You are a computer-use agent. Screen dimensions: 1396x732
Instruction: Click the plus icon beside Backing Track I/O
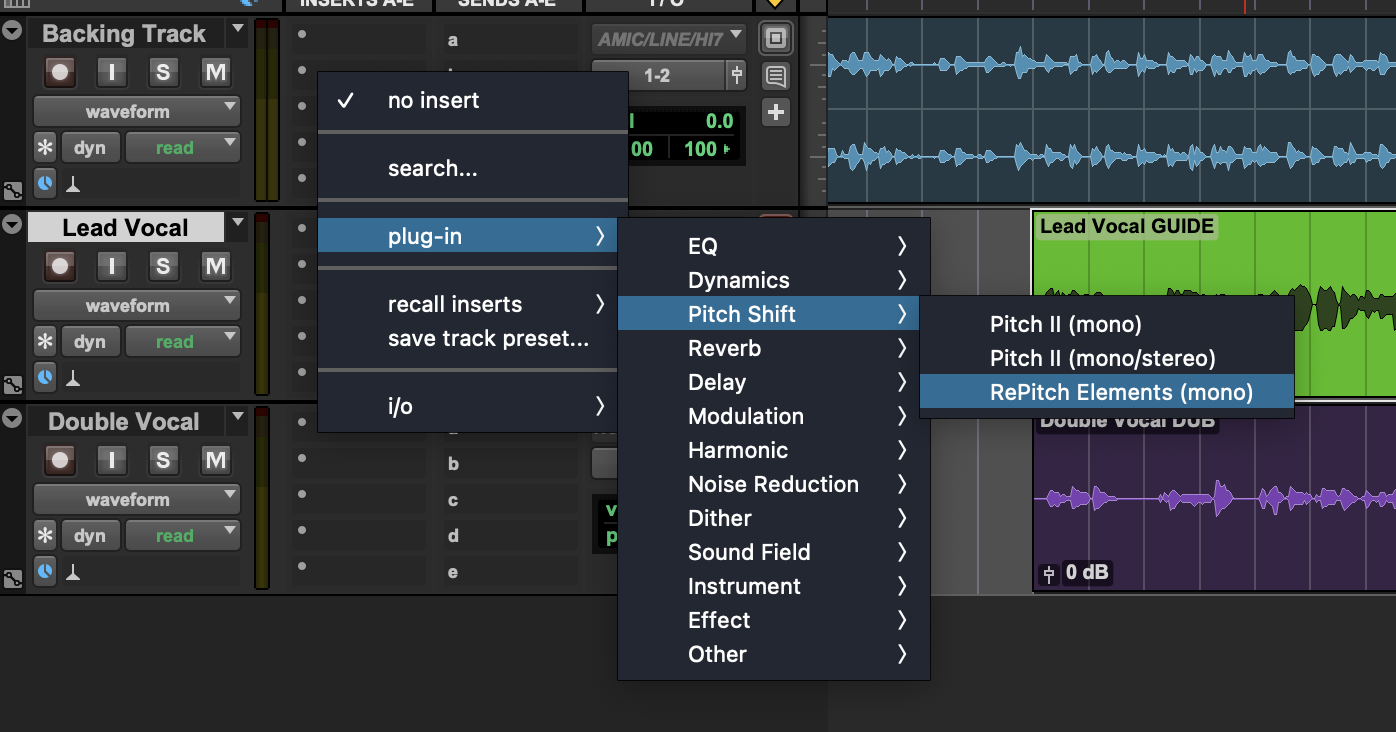pyautogui.click(x=775, y=112)
